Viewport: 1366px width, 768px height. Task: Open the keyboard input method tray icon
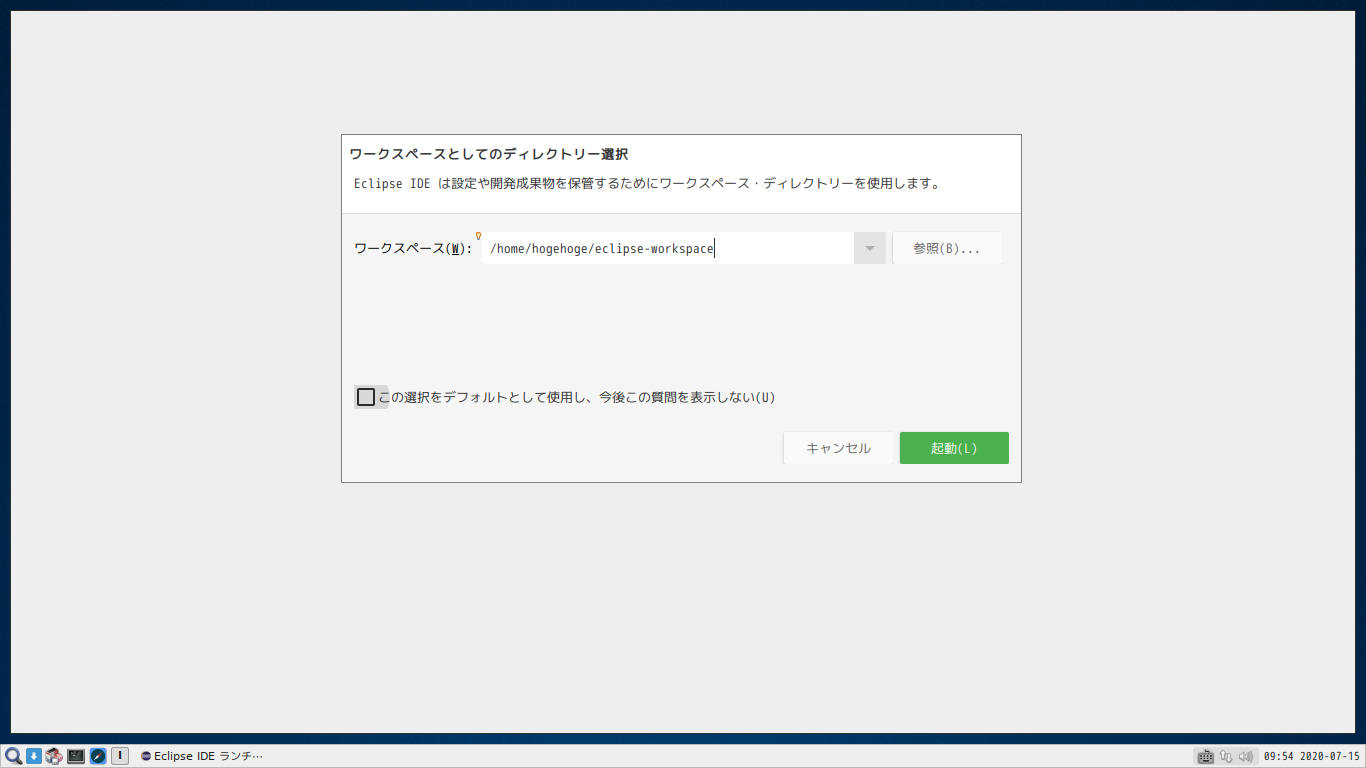coord(1206,757)
